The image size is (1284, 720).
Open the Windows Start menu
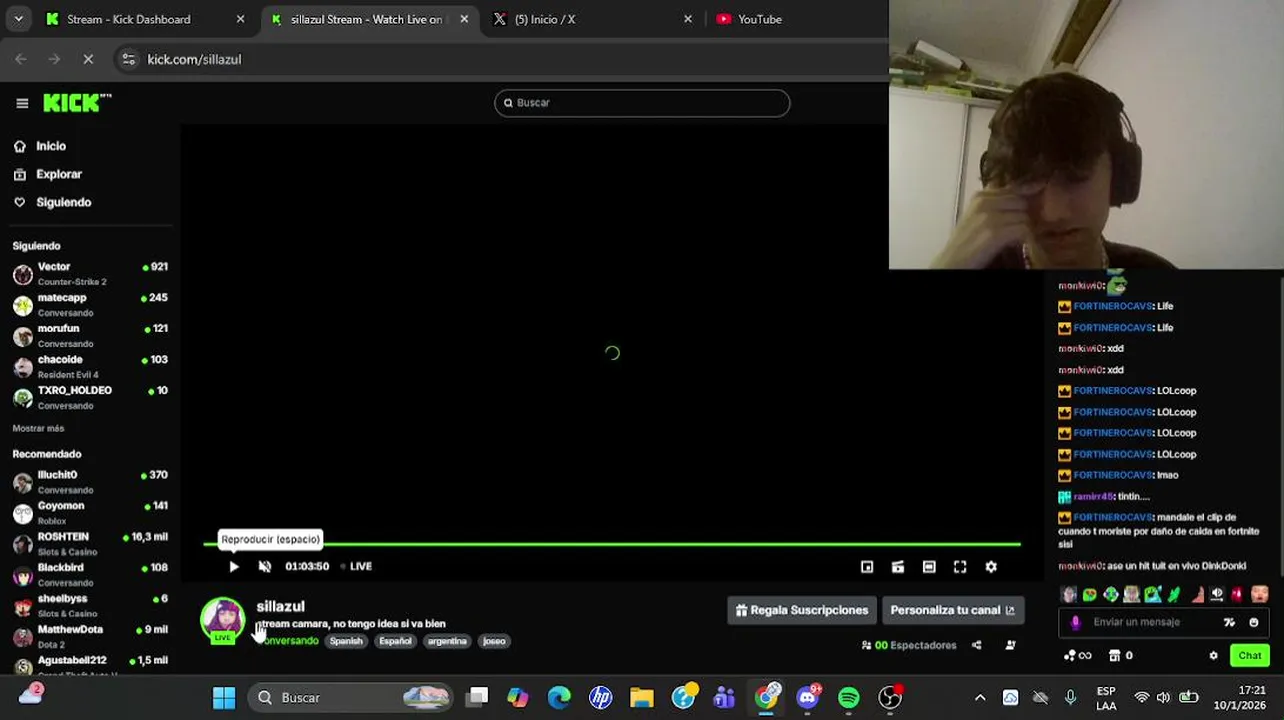(224, 697)
